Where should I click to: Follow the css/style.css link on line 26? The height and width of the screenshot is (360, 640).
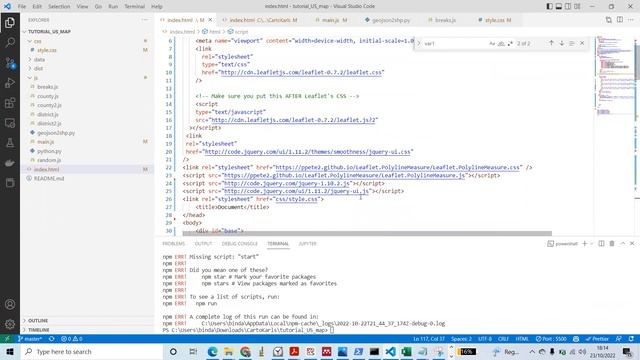(296, 199)
